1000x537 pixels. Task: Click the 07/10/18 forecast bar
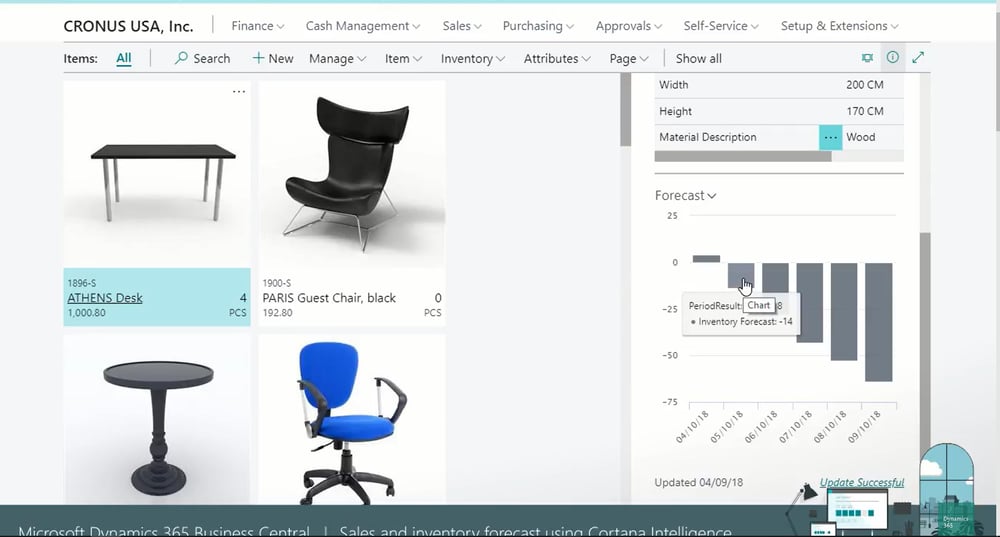tap(809, 303)
